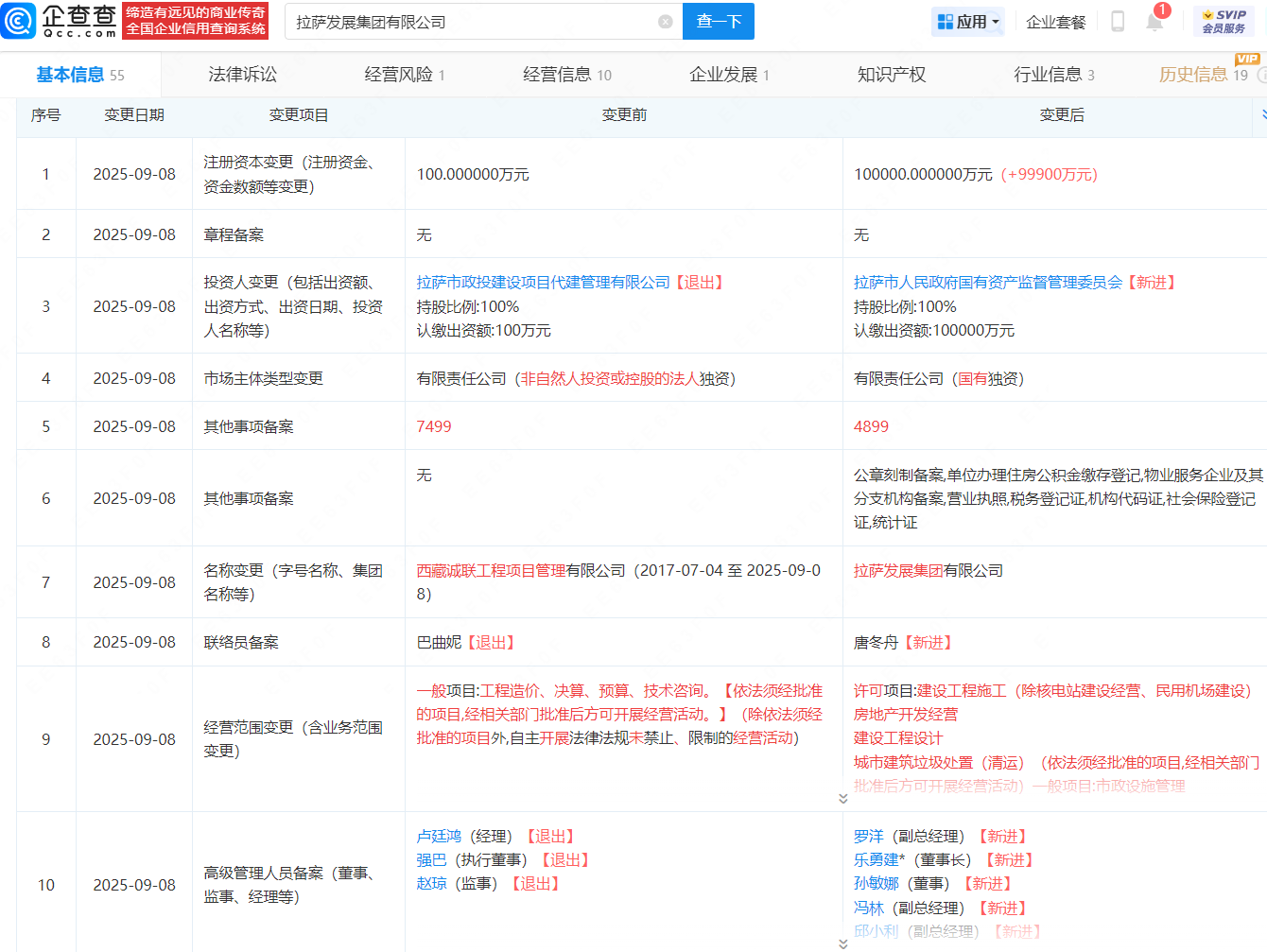1267x952 pixels.
Task: Open SVIP 会员服务 crown icon
Action: pos(1207,15)
